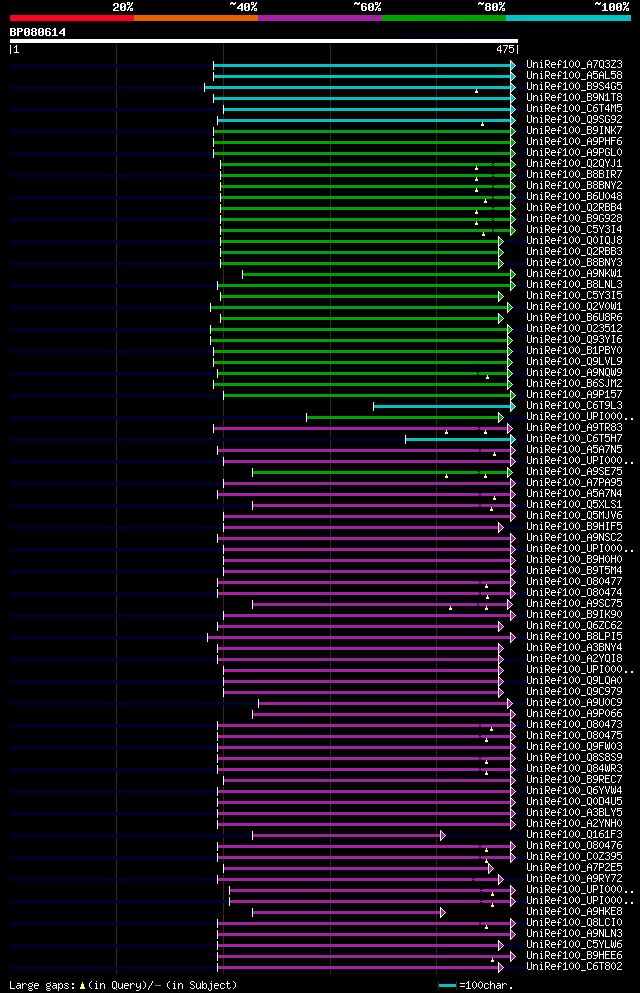Select hit UniRef100_Q5XLS1
This screenshot has height=993, width=640.
(x=574, y=504)
